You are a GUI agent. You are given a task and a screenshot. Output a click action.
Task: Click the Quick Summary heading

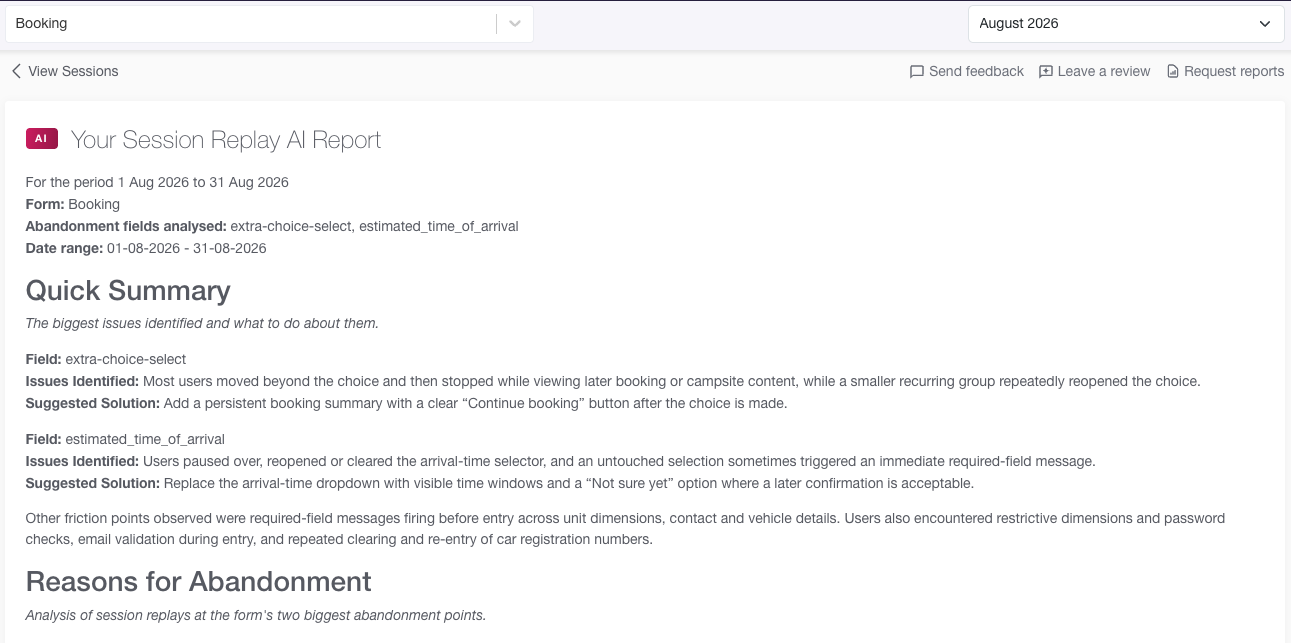[x=128, y=291]
